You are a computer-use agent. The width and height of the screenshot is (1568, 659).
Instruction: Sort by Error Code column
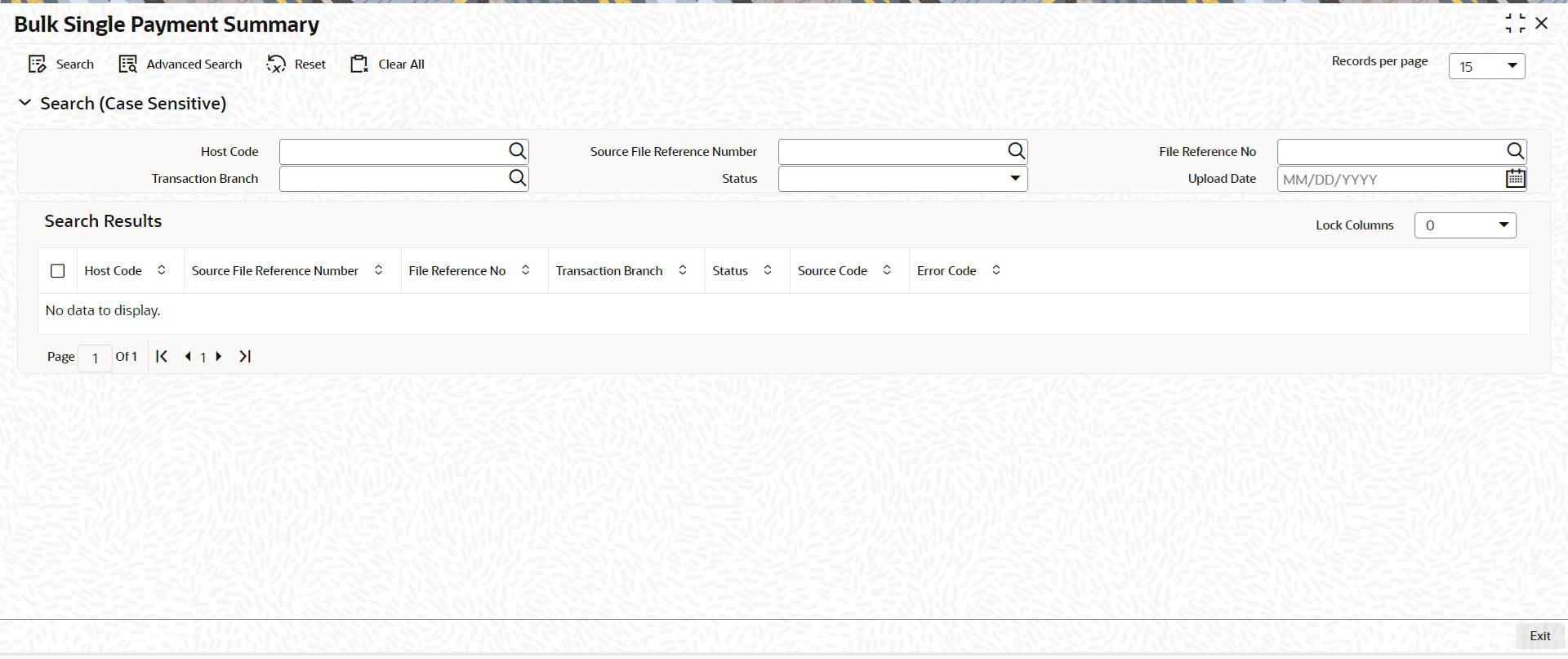[x=996, y=270]
